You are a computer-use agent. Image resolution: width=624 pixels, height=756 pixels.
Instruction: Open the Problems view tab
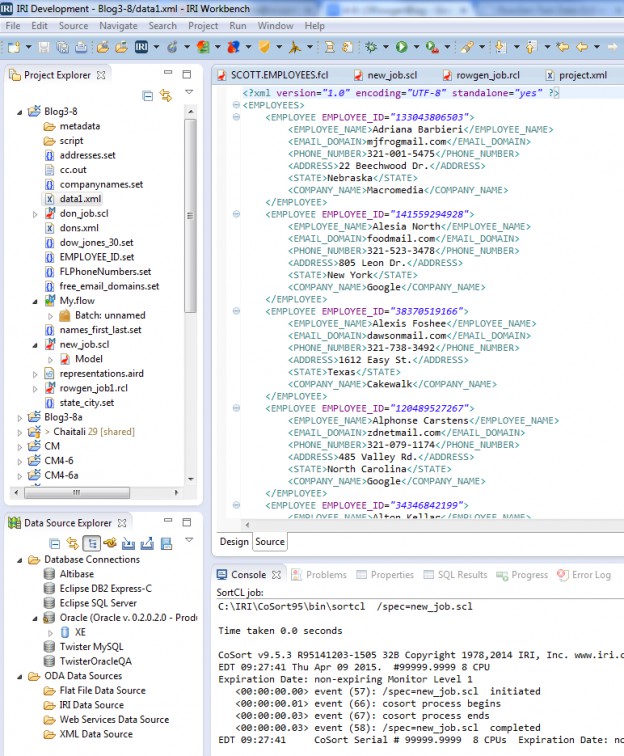[320, 575]
